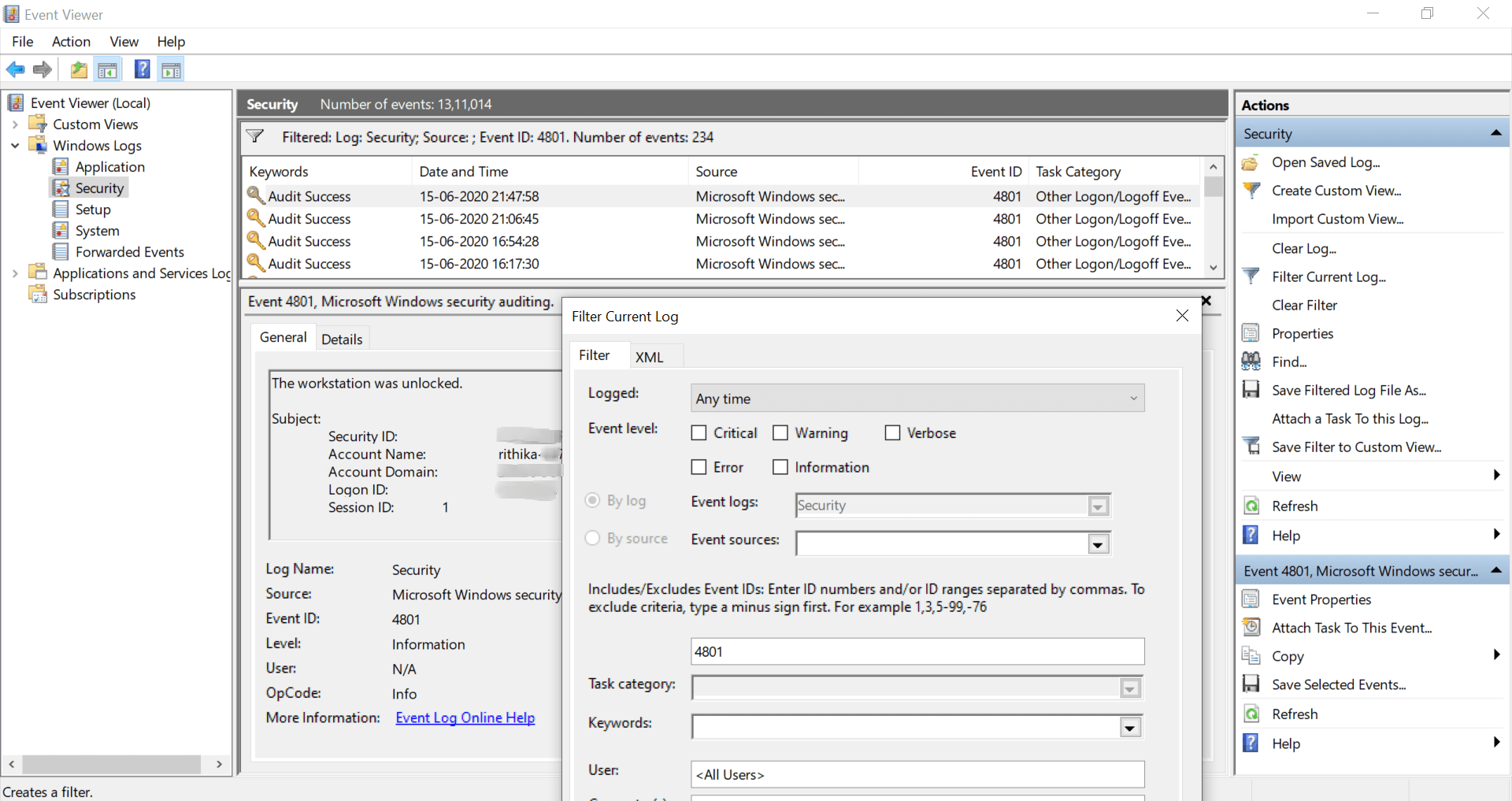Open the Action menu

pyautogui.click(x=71, y=42)
